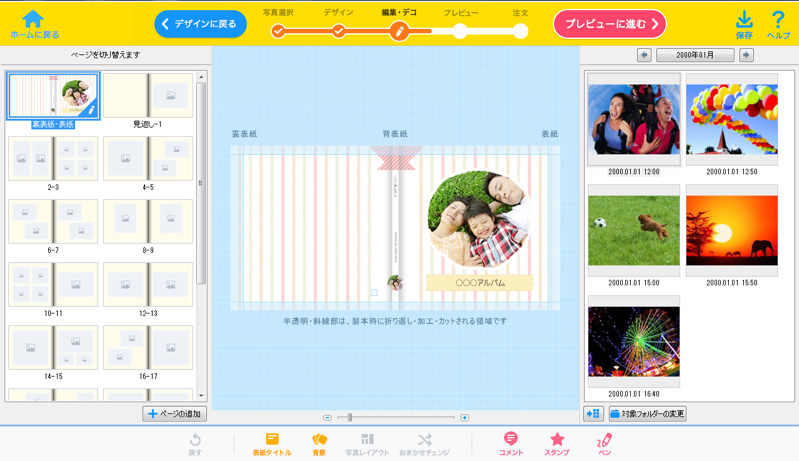Click the 注文 step circle
Image resolution: width=799 pixels, height=461 pixels.
coord(520,32)
